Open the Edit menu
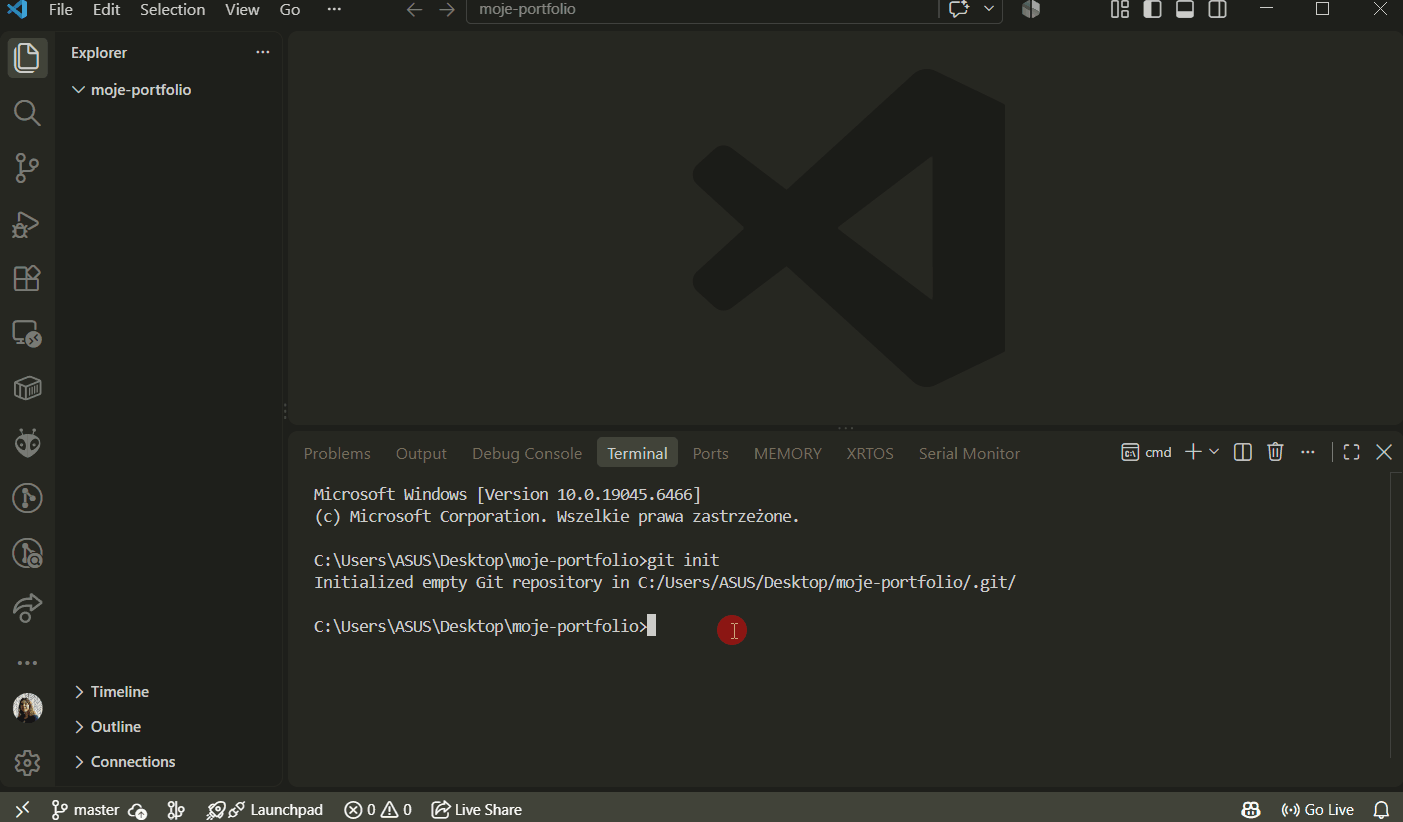Viewport: 1403px width, 822px height. pos(106,10)
